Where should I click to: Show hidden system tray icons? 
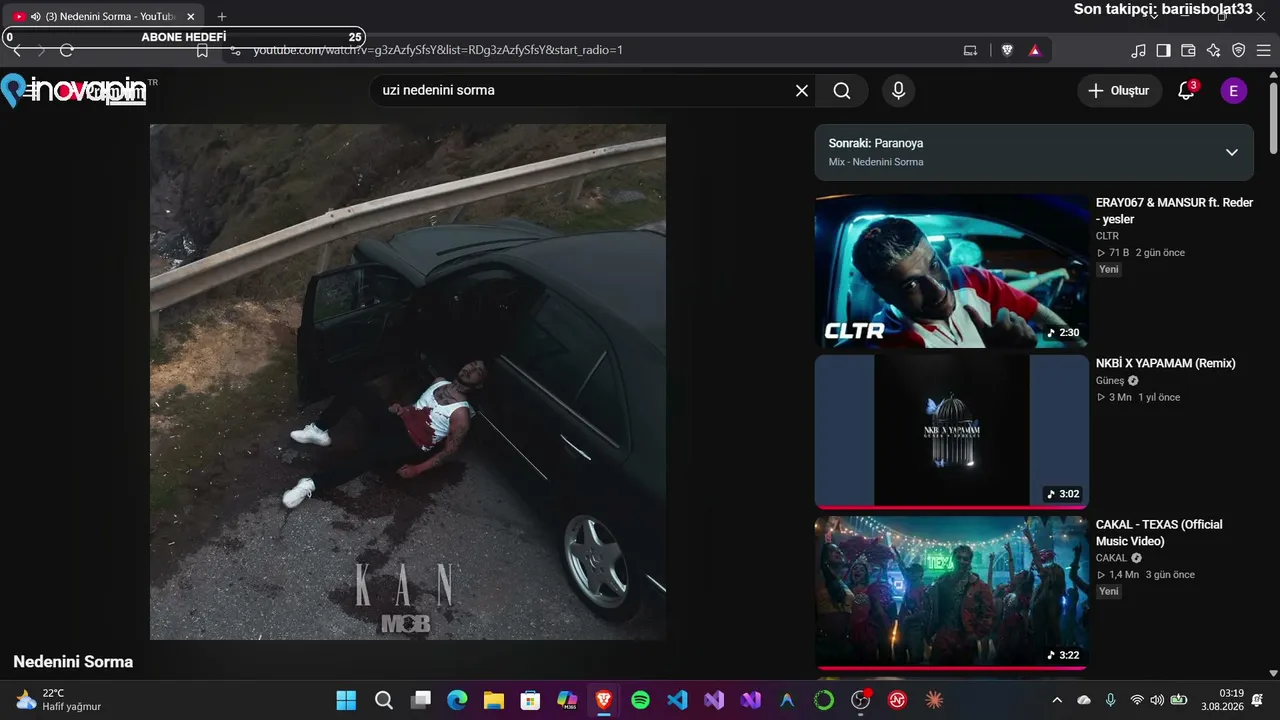pyautogui.click(x=1057, y=700)
